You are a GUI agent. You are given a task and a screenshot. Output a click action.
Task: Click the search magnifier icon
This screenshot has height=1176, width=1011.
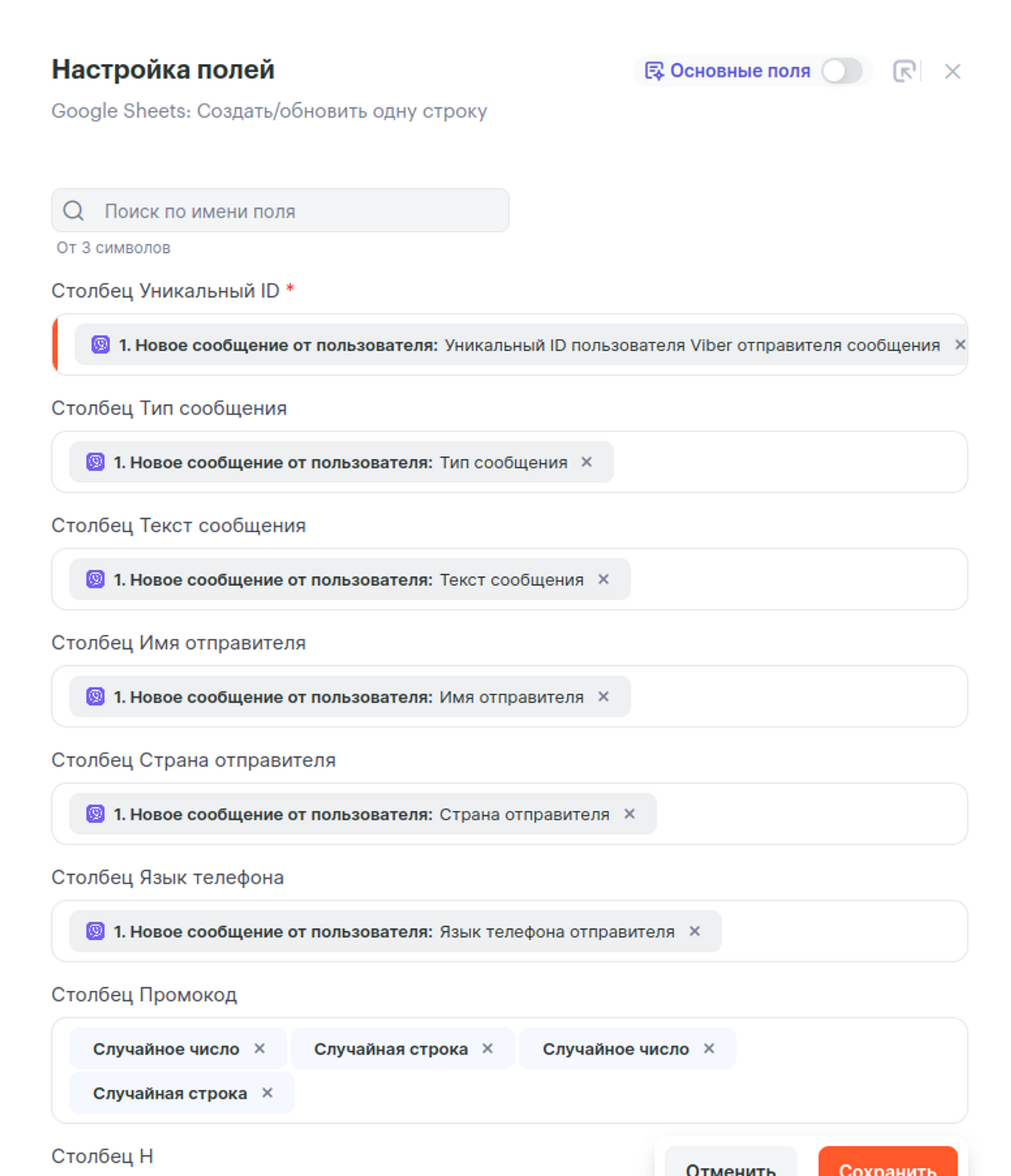pyautogui.click(x=73, y=211)
